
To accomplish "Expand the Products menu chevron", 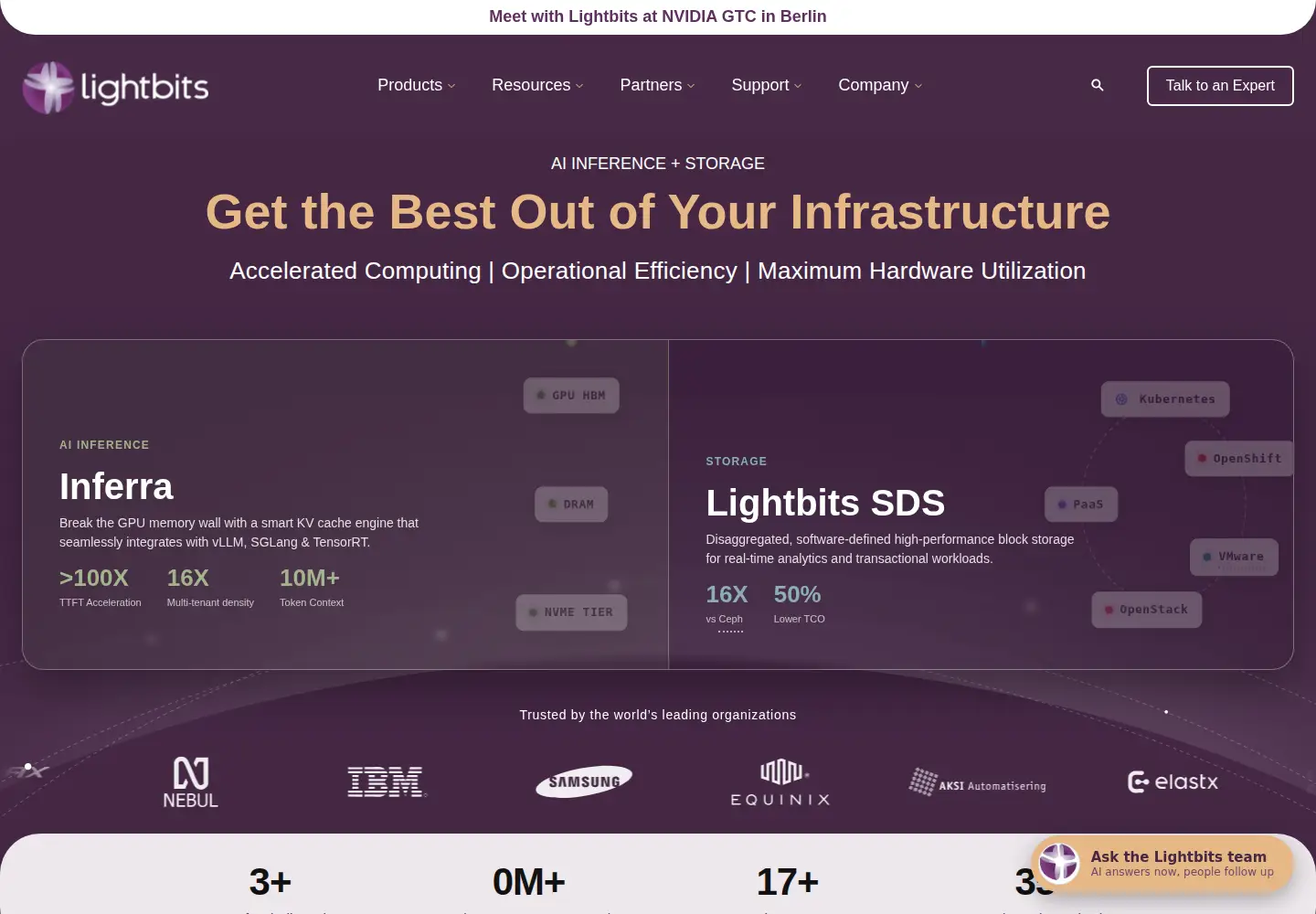I will point(451,86).
